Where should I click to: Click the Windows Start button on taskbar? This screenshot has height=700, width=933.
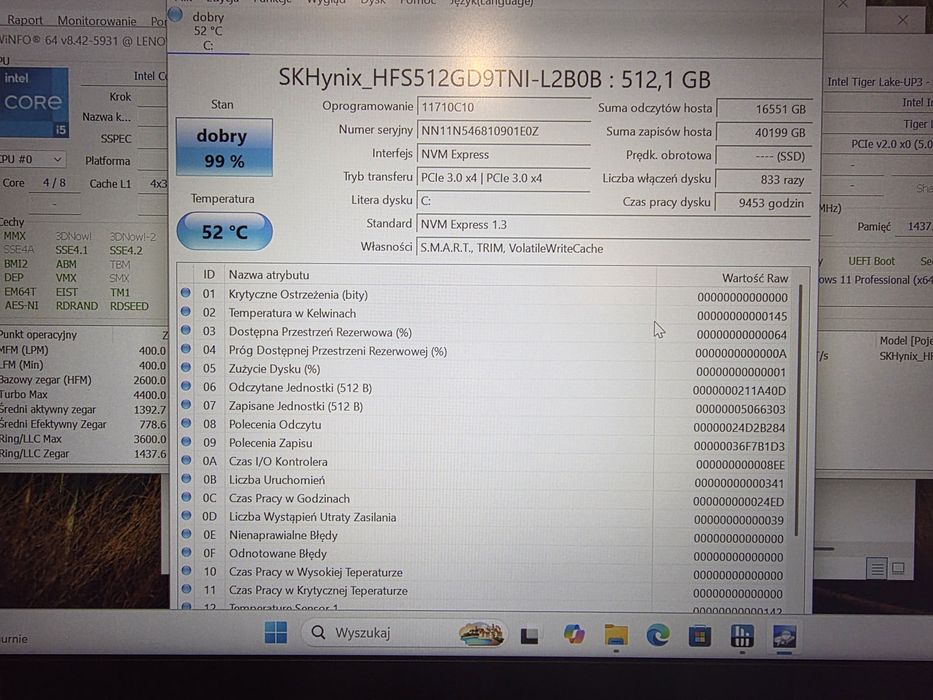pos(275,633)
